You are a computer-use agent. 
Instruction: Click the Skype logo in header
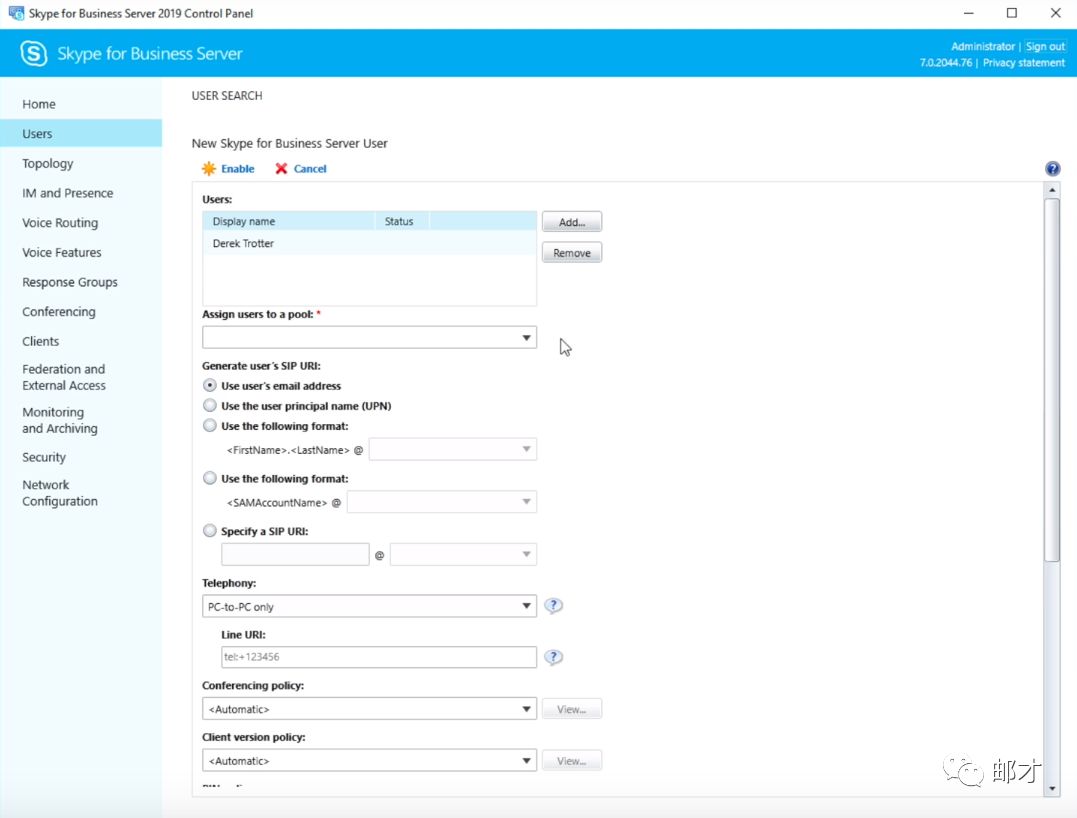tap(34, 54)
